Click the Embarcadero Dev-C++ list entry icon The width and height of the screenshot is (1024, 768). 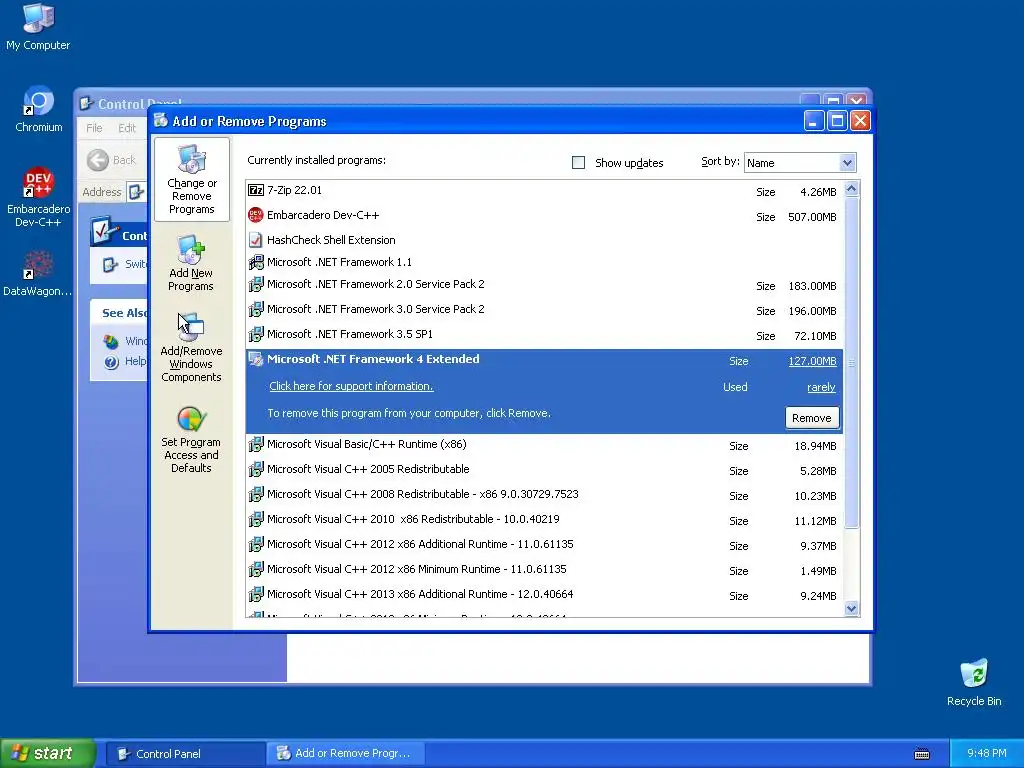coord(256,215)
